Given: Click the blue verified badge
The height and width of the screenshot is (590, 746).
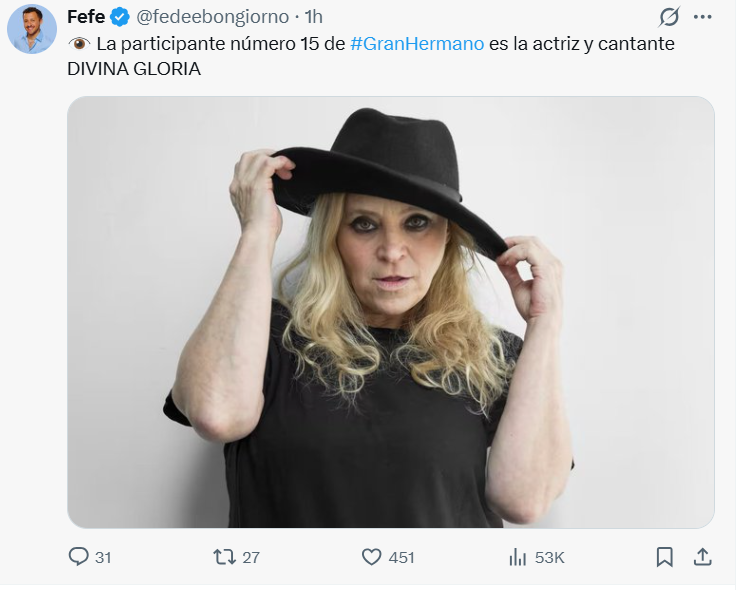Looking at the screenshot, I should click(119, 17).
